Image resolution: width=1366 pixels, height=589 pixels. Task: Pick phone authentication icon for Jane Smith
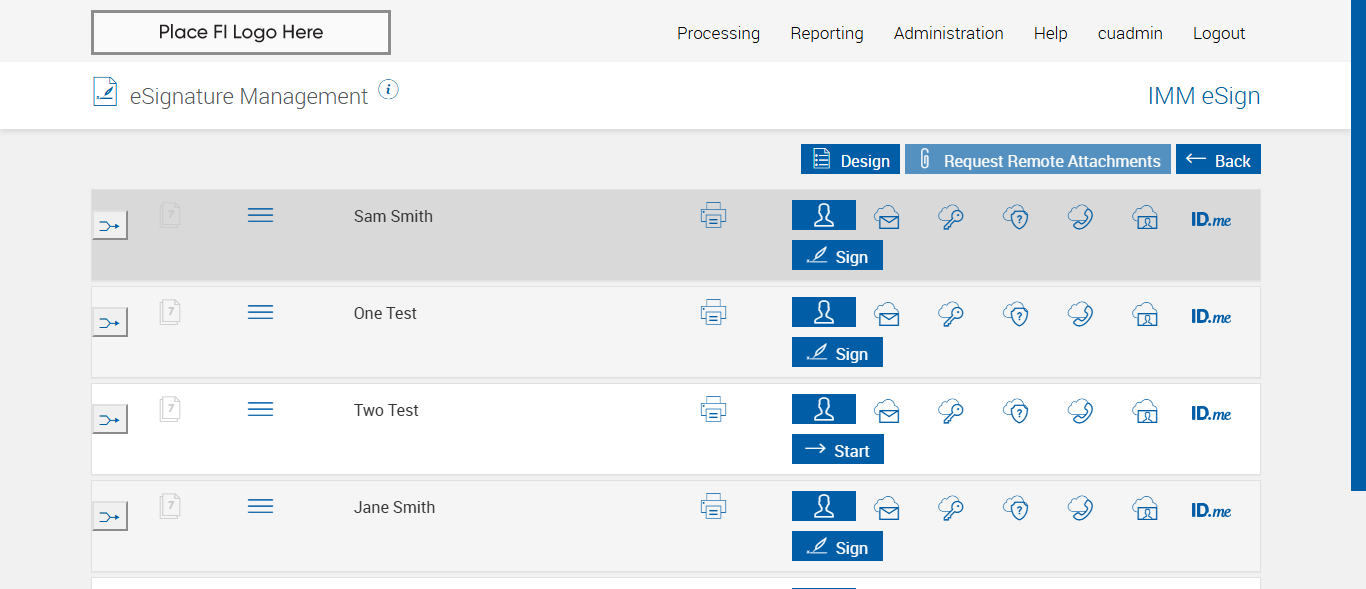[1080, 508]
